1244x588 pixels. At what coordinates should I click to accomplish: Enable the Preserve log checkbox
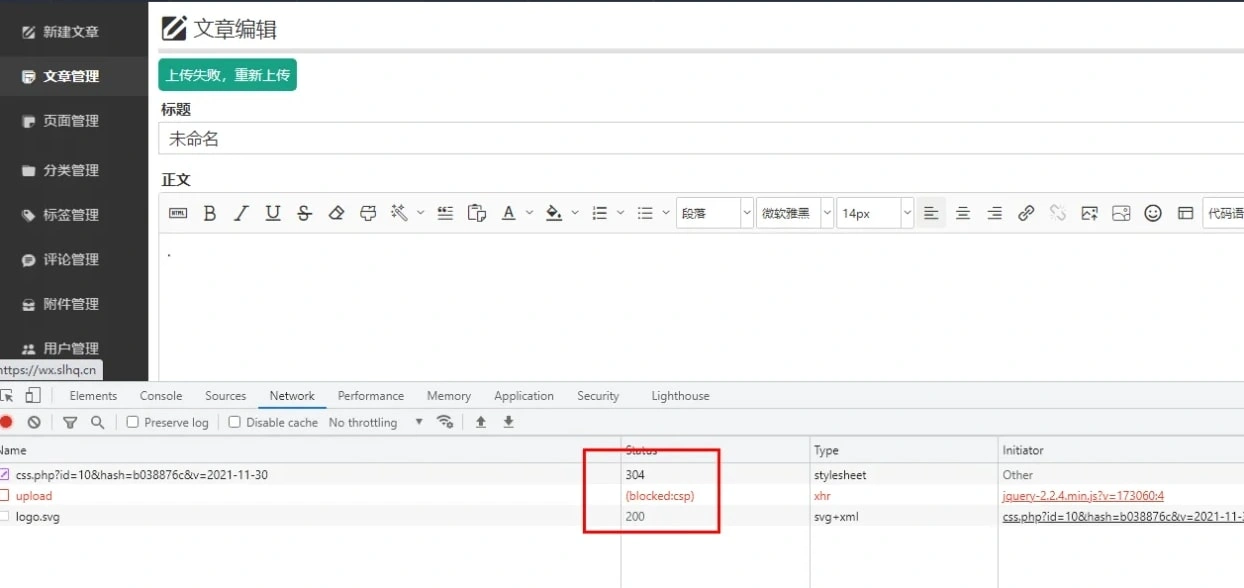pos(133,423)
